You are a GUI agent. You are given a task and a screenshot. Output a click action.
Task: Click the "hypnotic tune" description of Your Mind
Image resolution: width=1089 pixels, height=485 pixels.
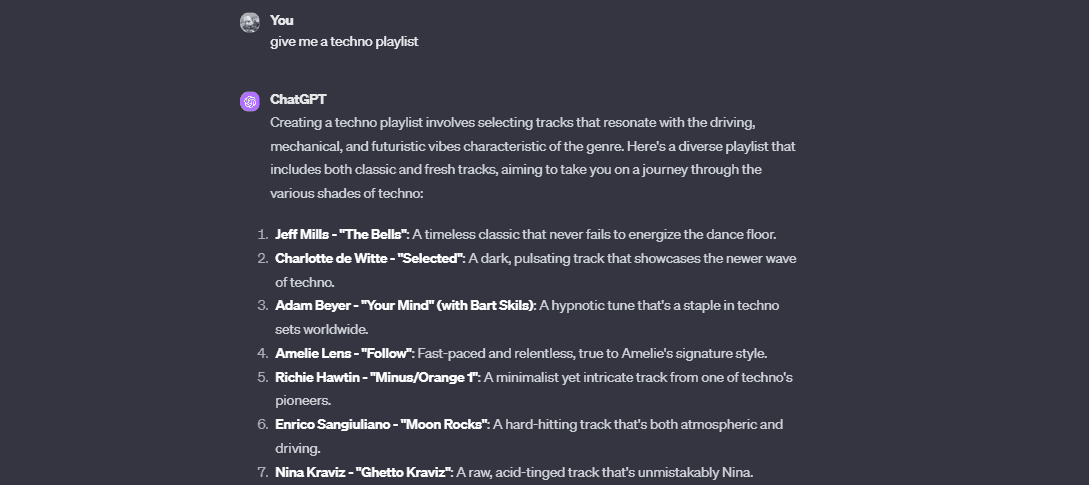click(x=659, y=305)
